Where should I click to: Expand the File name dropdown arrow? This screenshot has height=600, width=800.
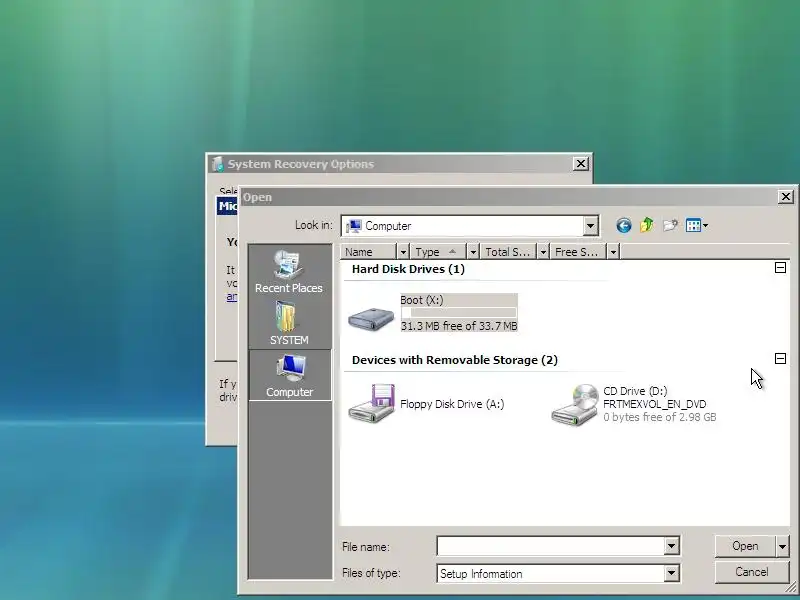coord(671,546)
